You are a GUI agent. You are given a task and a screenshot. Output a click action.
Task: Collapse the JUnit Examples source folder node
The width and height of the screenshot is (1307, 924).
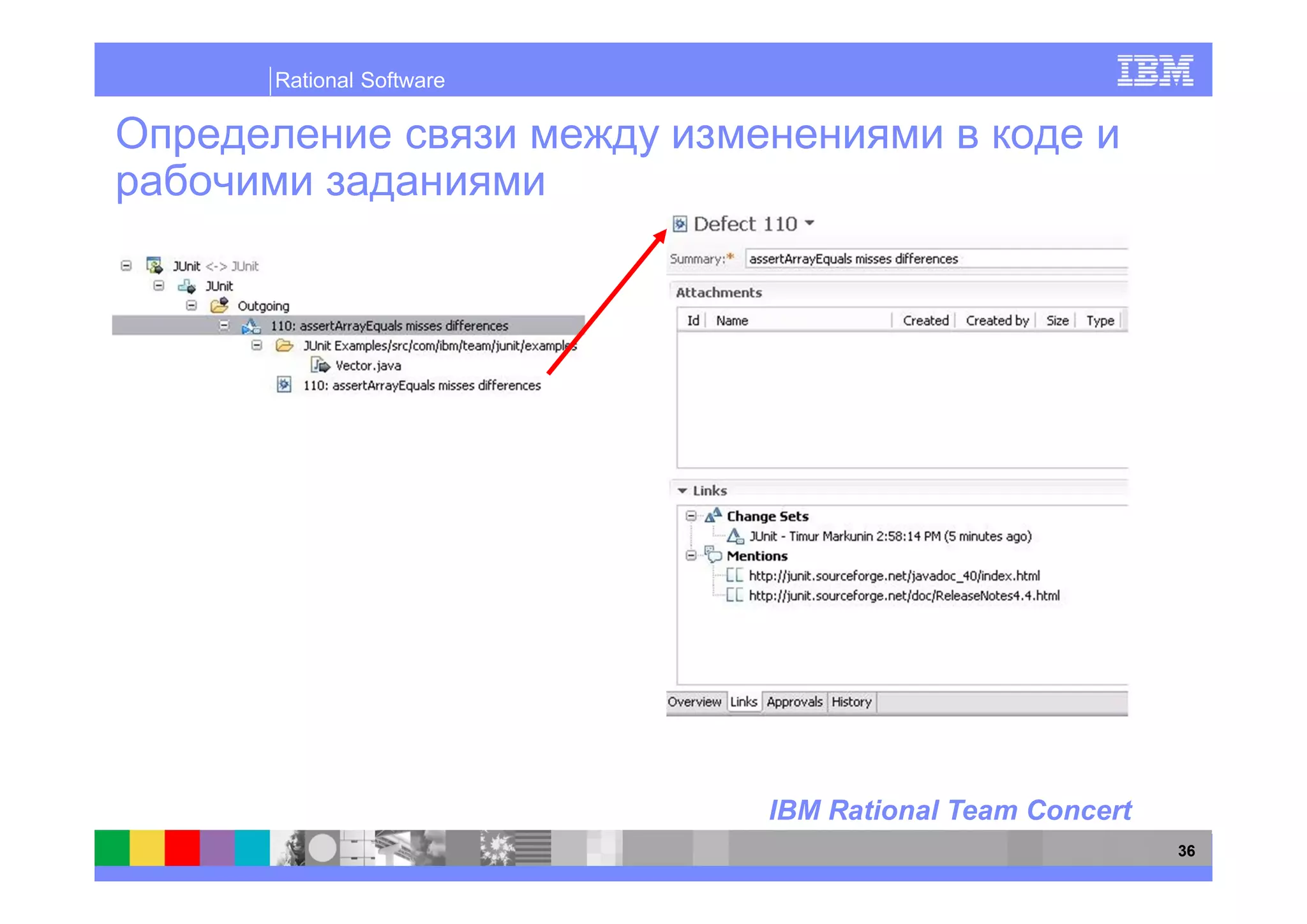coord(257,345)
